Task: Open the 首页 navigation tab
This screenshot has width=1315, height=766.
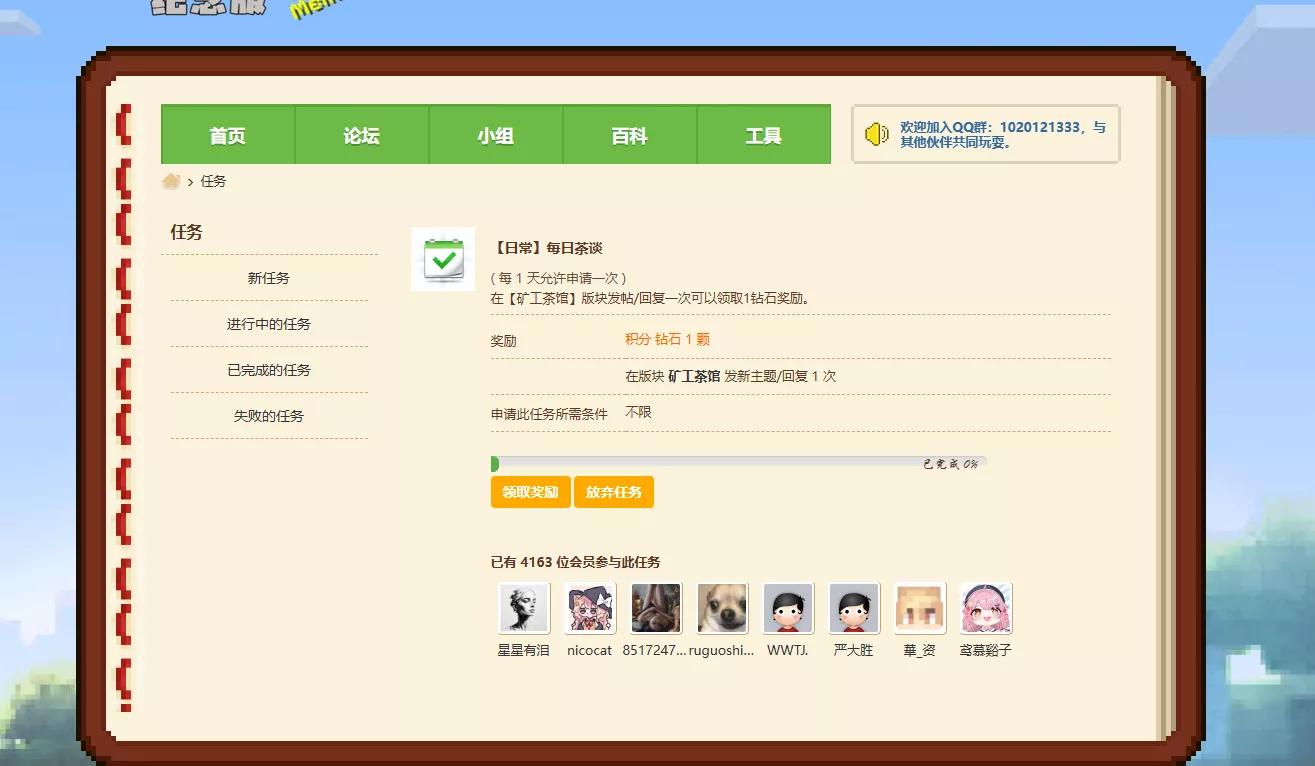Action: pyautogui.click(x=228, y=136)
